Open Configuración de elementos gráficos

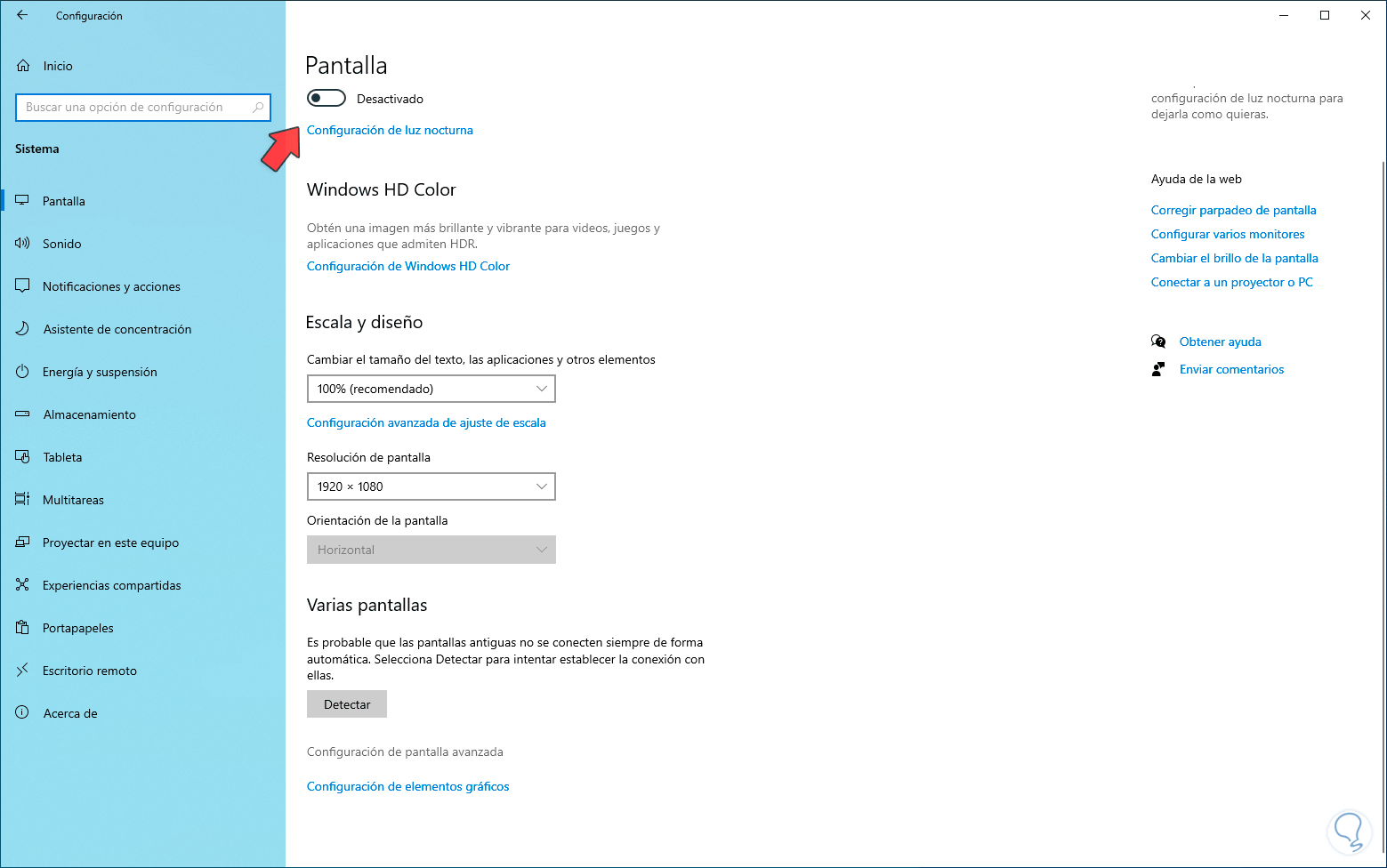point(408,786)
